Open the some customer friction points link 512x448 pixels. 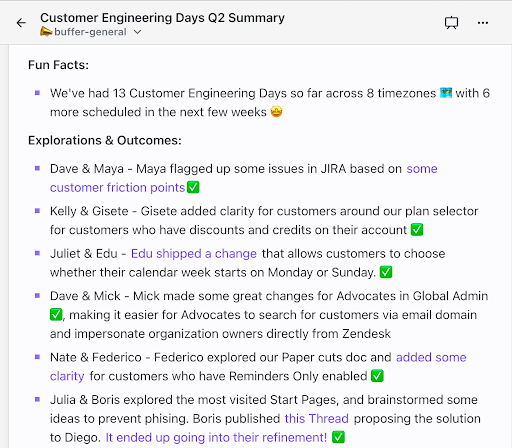(243, 178)
